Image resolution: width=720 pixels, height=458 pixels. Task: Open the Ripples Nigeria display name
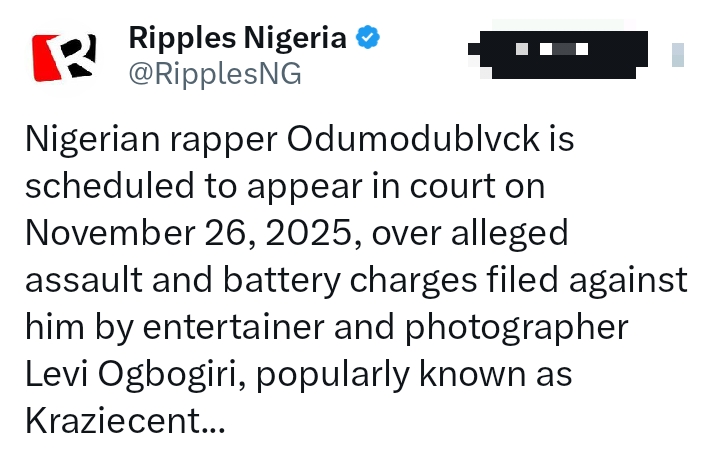pos(238,39)
